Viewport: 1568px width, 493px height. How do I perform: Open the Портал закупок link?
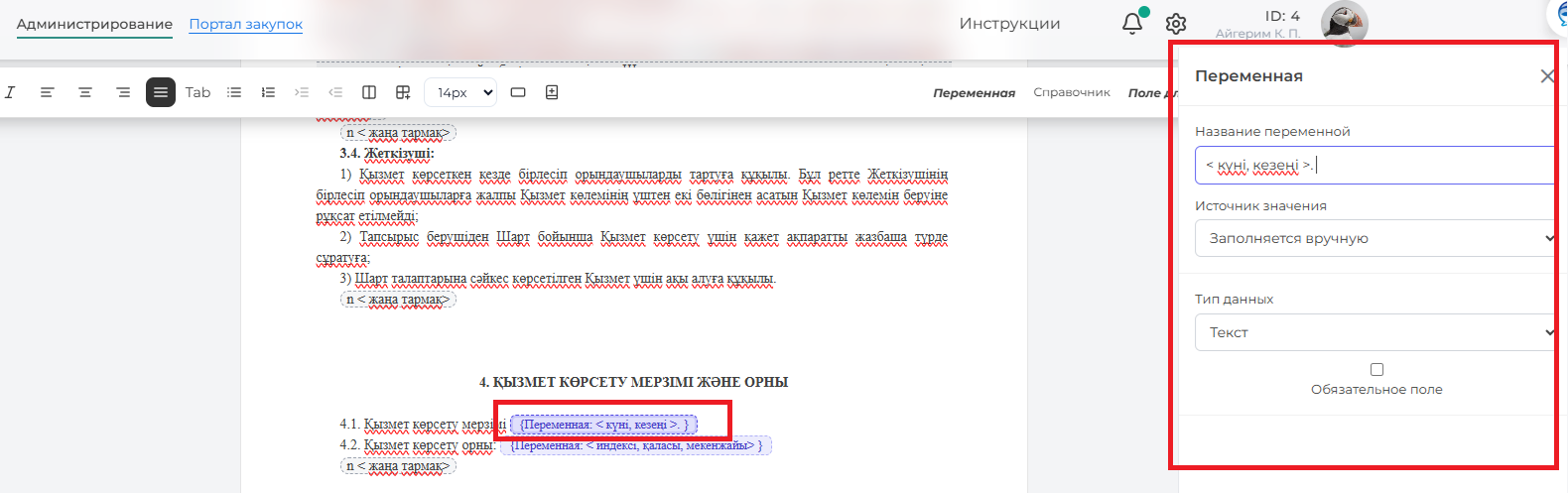point(245,24)
